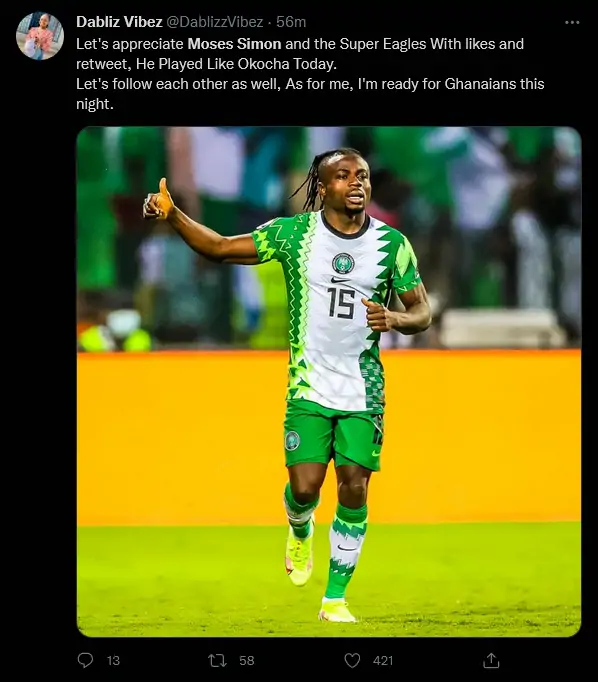598x682 pixels.
Task: Open the three-dot more options menu
Action: tap(572, 22)
